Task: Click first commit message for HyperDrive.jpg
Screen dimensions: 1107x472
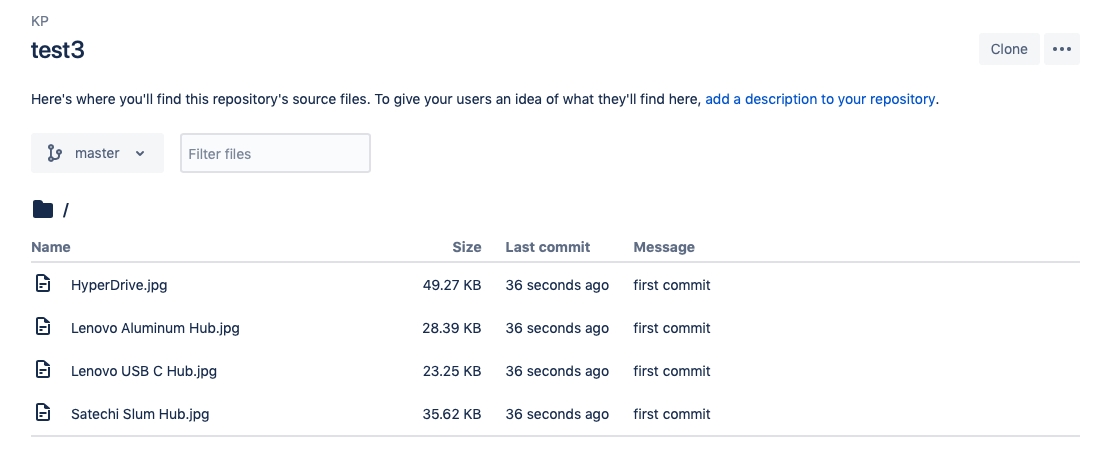Action: click(x=672, y=285)
